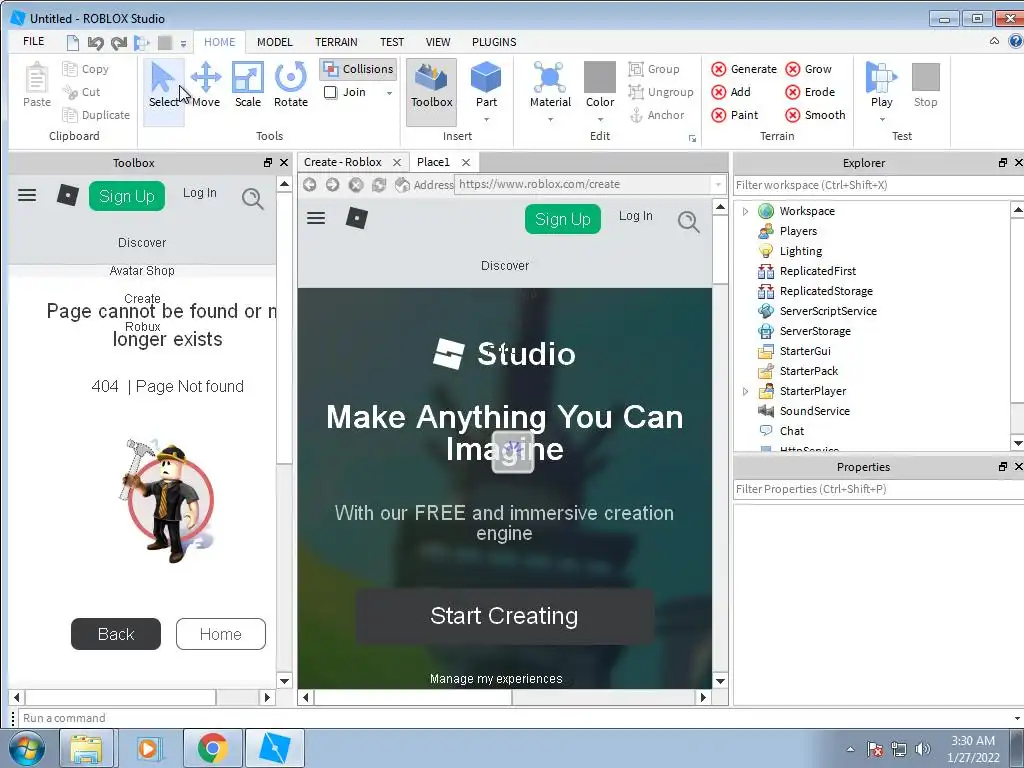
Task: Activate the Scale tool
Action: (x=248, y=85)
